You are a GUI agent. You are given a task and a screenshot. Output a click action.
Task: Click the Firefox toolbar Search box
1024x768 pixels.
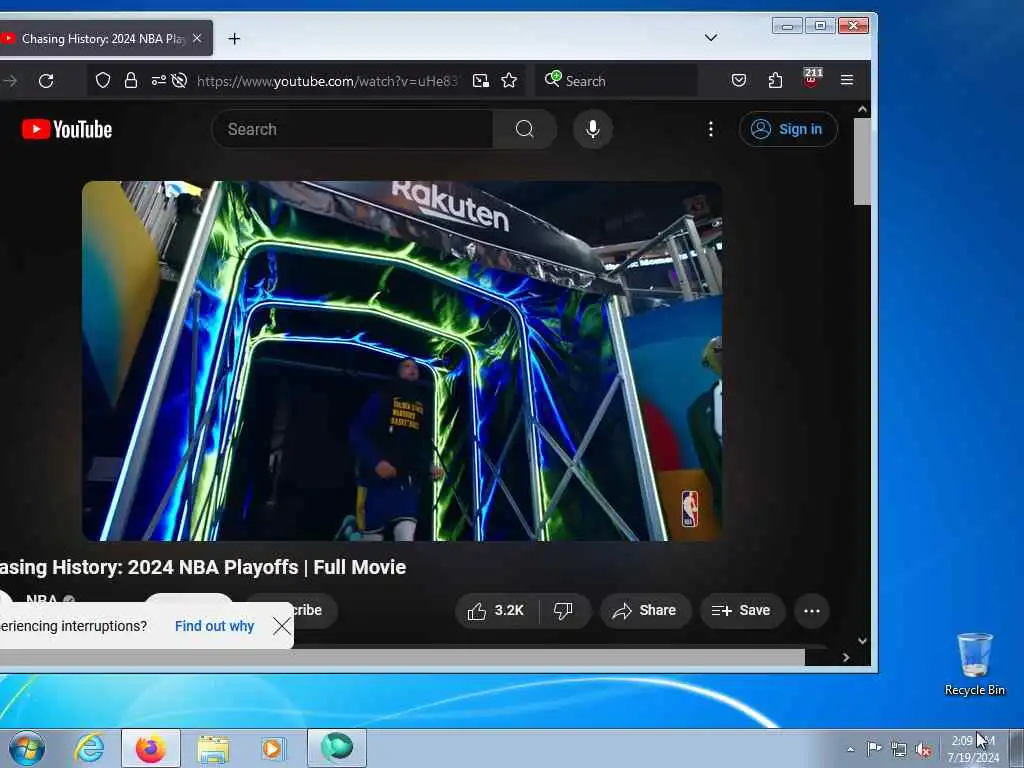click(x=616, y=80)
